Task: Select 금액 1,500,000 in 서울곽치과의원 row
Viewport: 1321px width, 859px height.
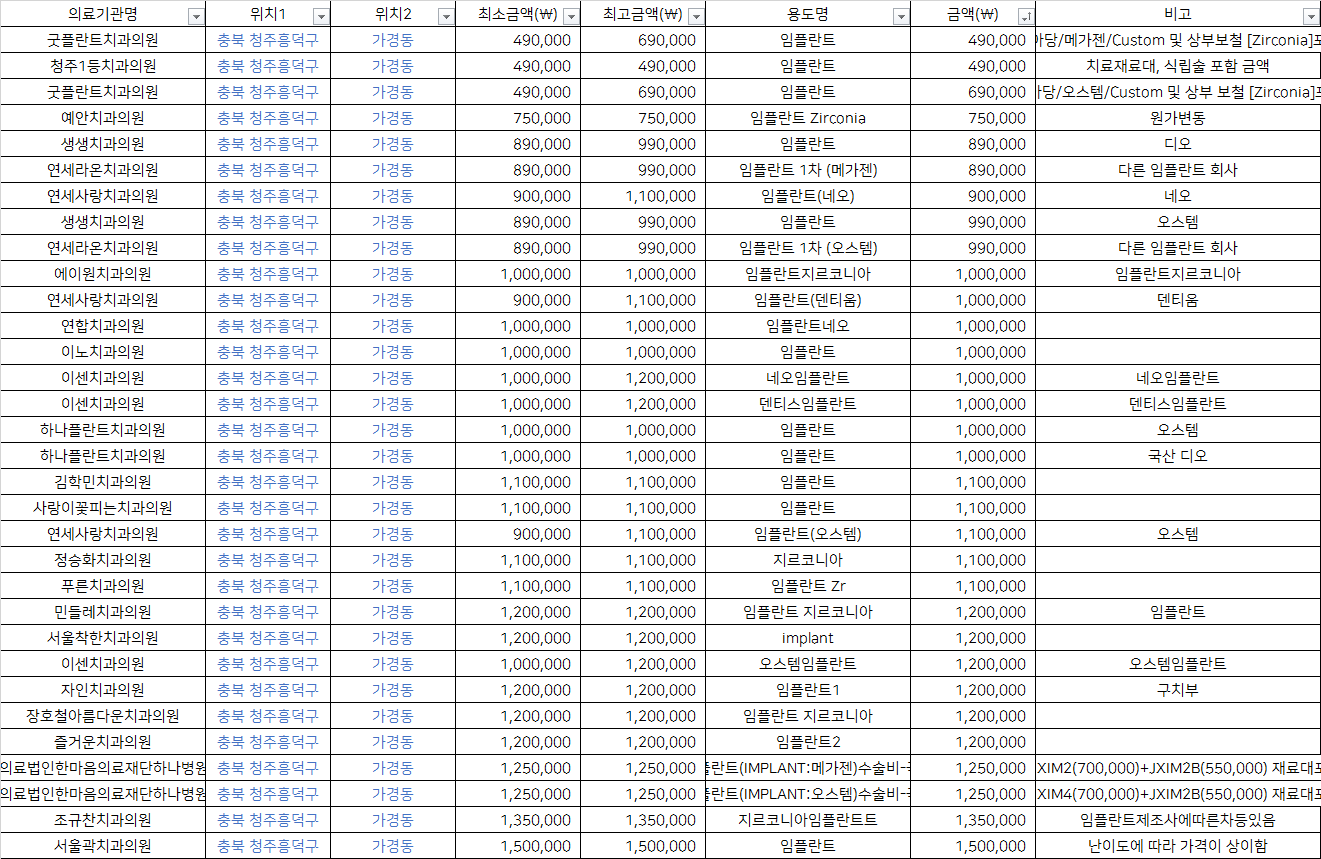Action: tap(973, 846)
